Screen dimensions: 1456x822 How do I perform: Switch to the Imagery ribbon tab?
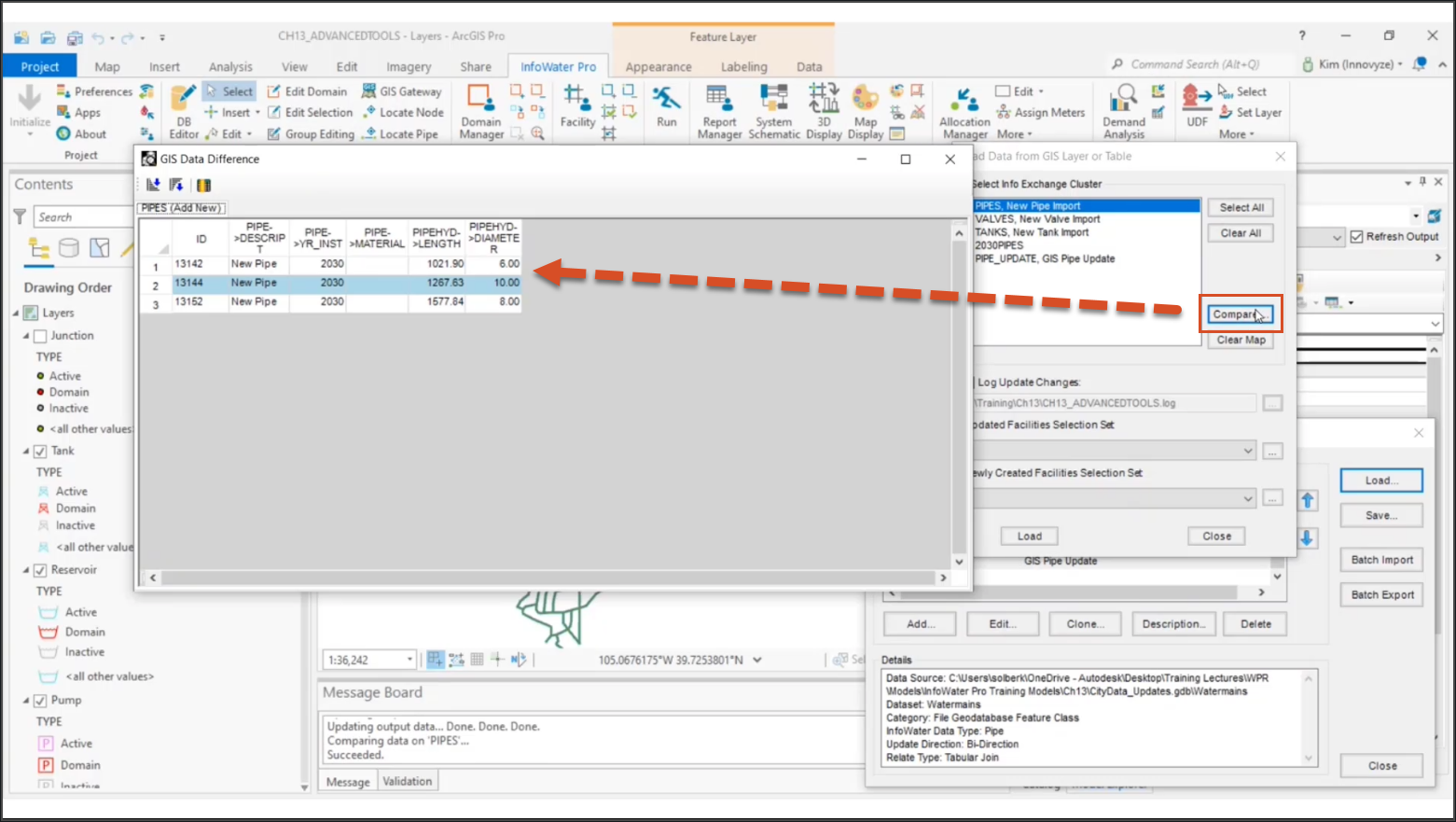point(409,66)
